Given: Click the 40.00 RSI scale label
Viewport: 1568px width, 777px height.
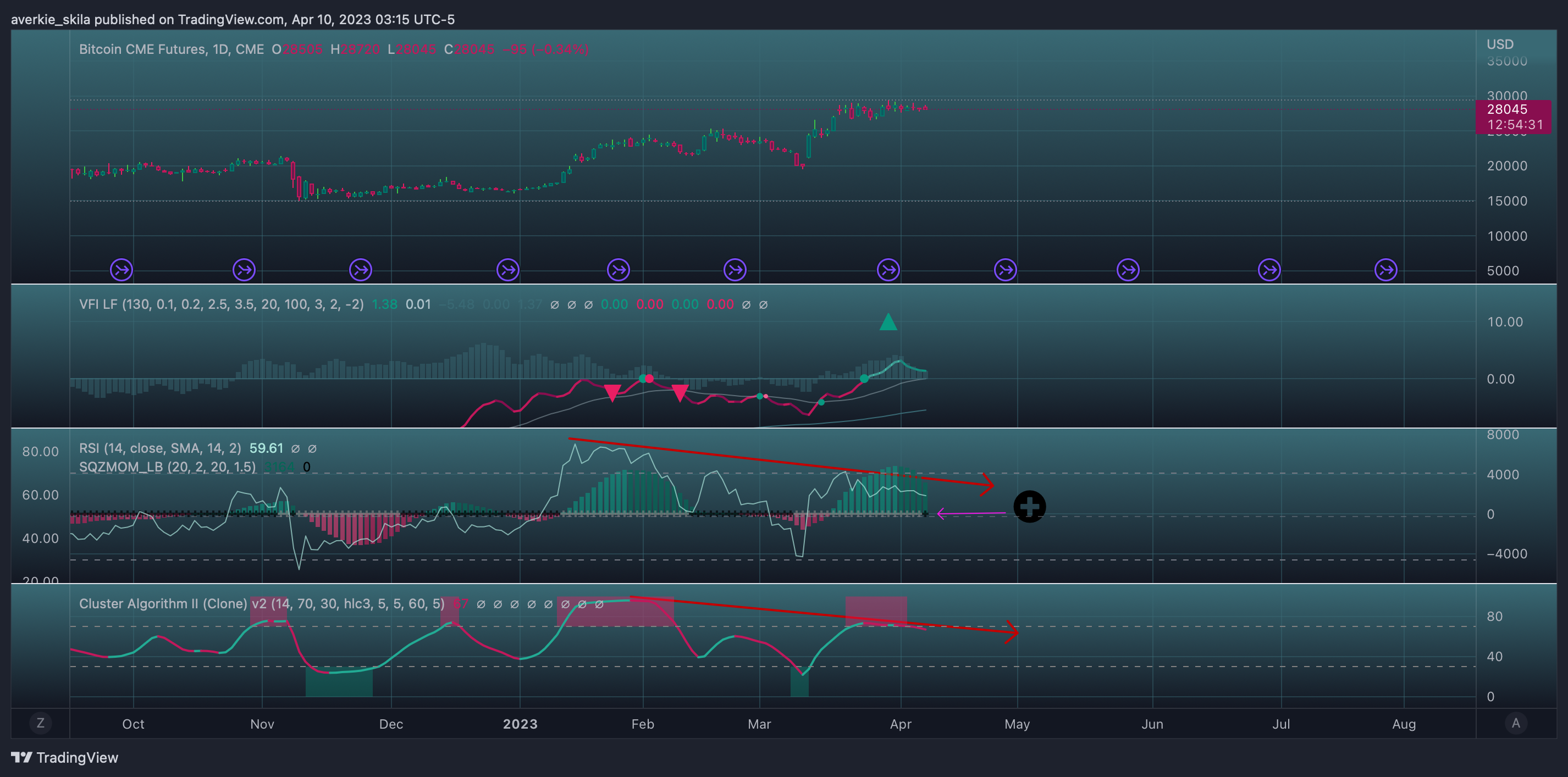Looking at the screenshot, I should (41, 539).
